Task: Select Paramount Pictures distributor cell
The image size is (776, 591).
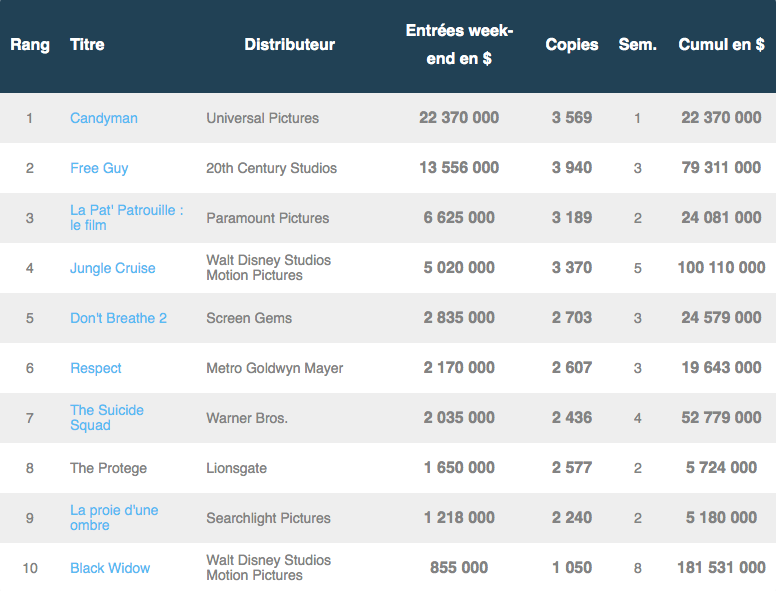Action: 267,218
